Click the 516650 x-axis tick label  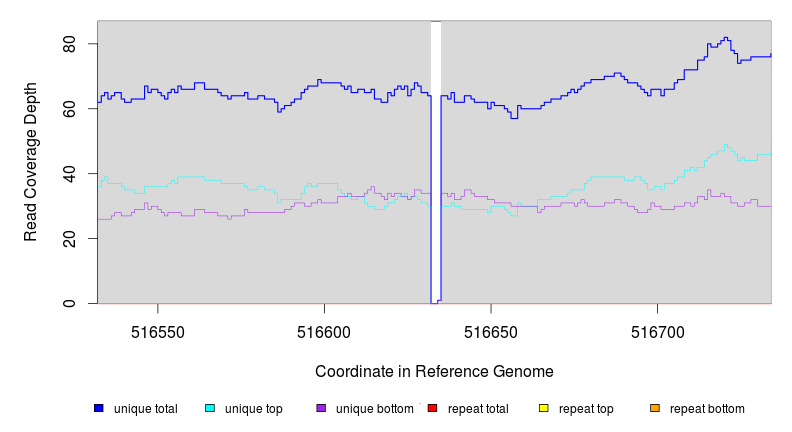(x=491, y=332)
